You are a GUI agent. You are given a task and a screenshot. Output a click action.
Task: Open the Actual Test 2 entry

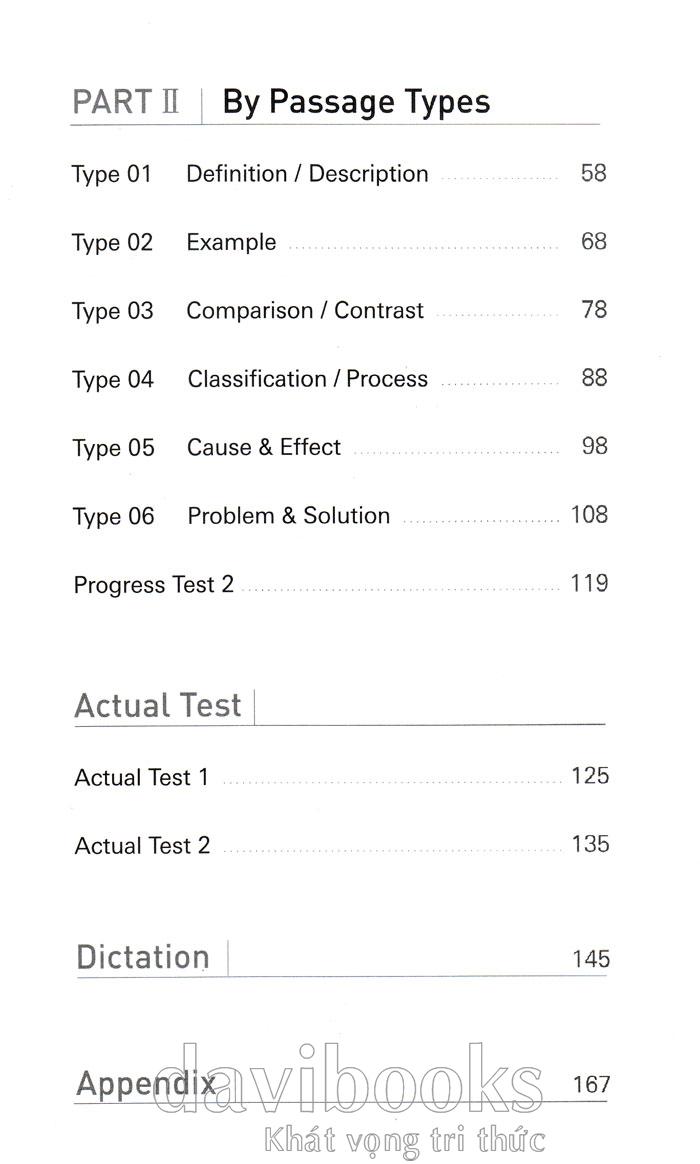pos(143,846)
